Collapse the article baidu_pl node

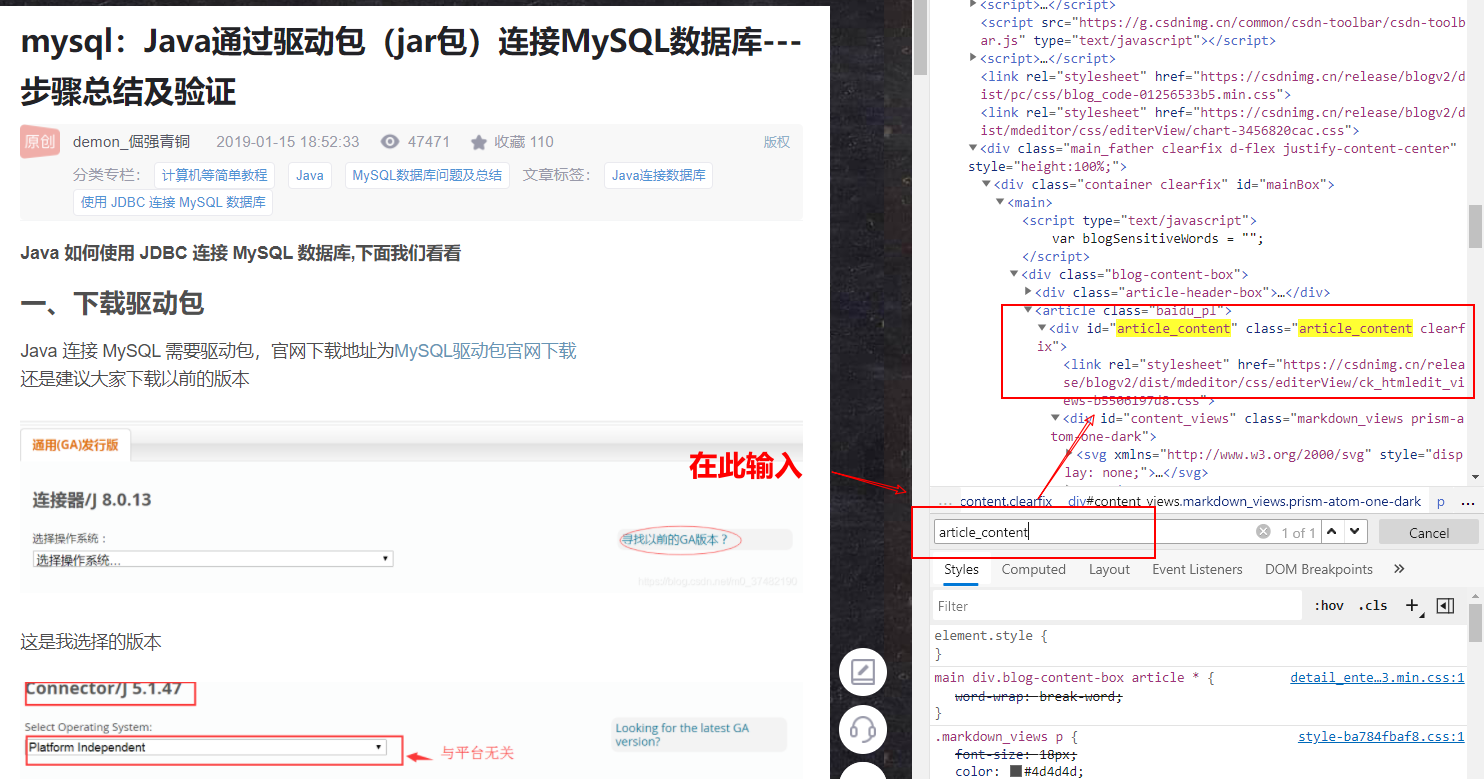[x=1028, y=310]
